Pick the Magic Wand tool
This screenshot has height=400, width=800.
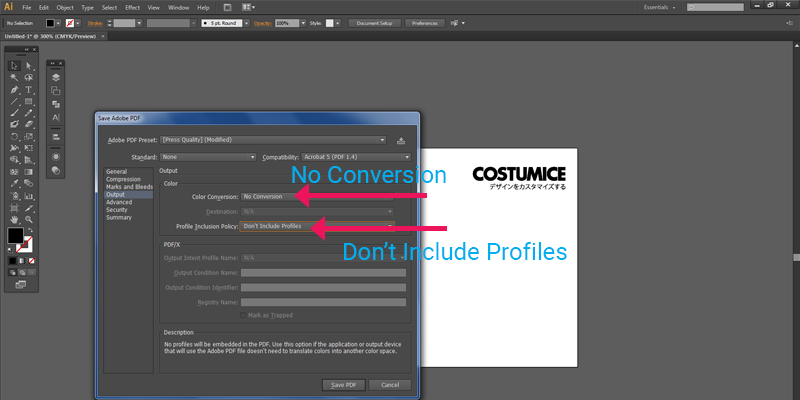click(14, 78)
